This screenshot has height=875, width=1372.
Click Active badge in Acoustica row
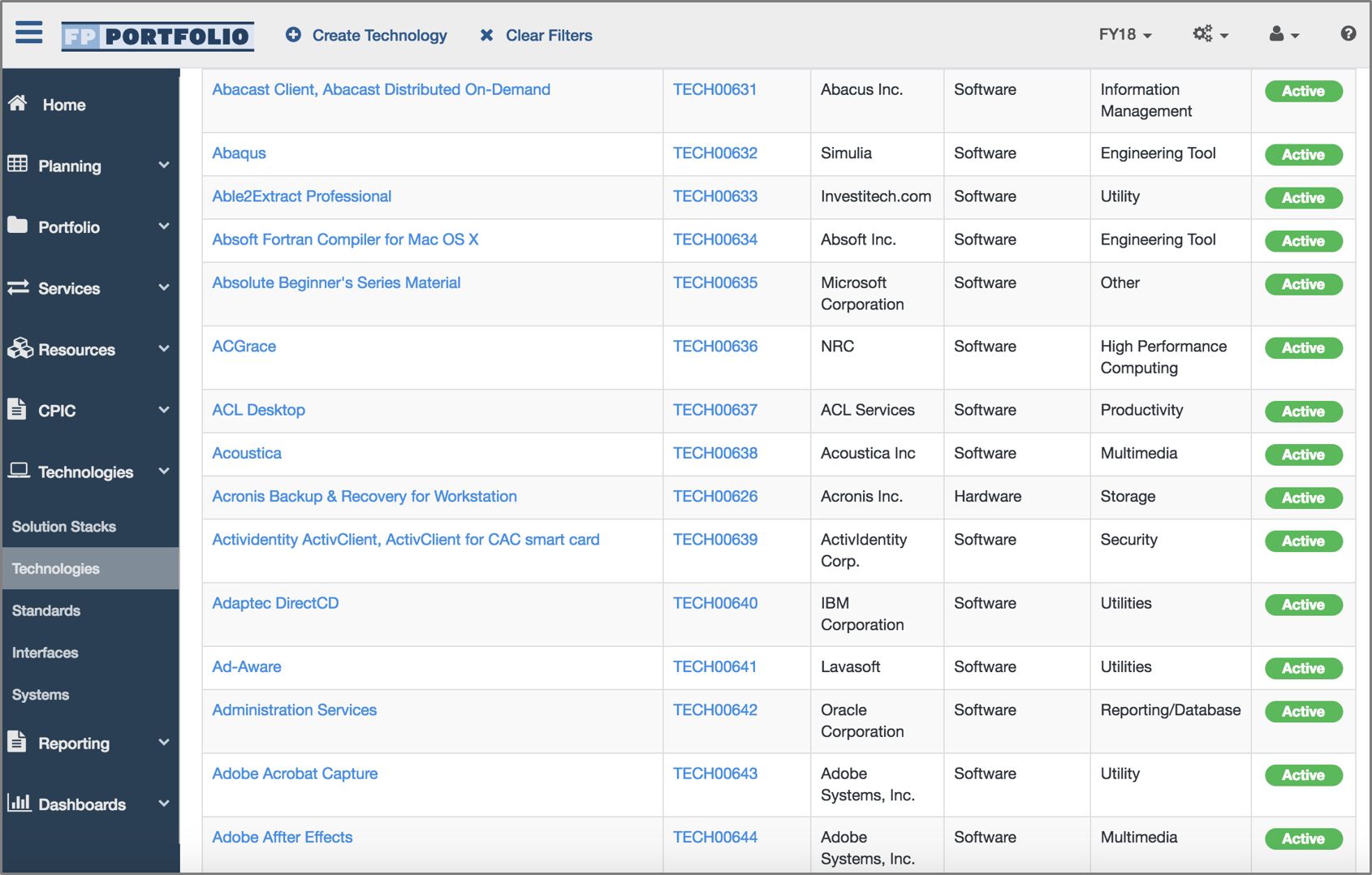point(1303,455)
